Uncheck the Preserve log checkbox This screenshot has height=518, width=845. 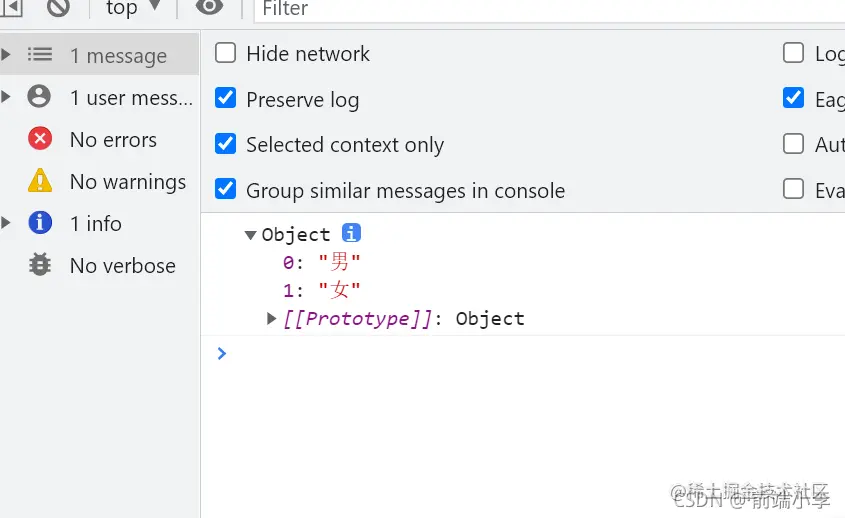(x=226, y=99)
